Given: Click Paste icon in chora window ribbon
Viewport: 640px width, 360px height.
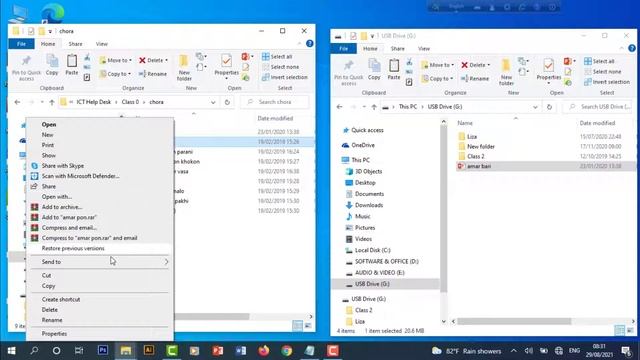Looking at the screenshot, I should (x=72, y=64).
